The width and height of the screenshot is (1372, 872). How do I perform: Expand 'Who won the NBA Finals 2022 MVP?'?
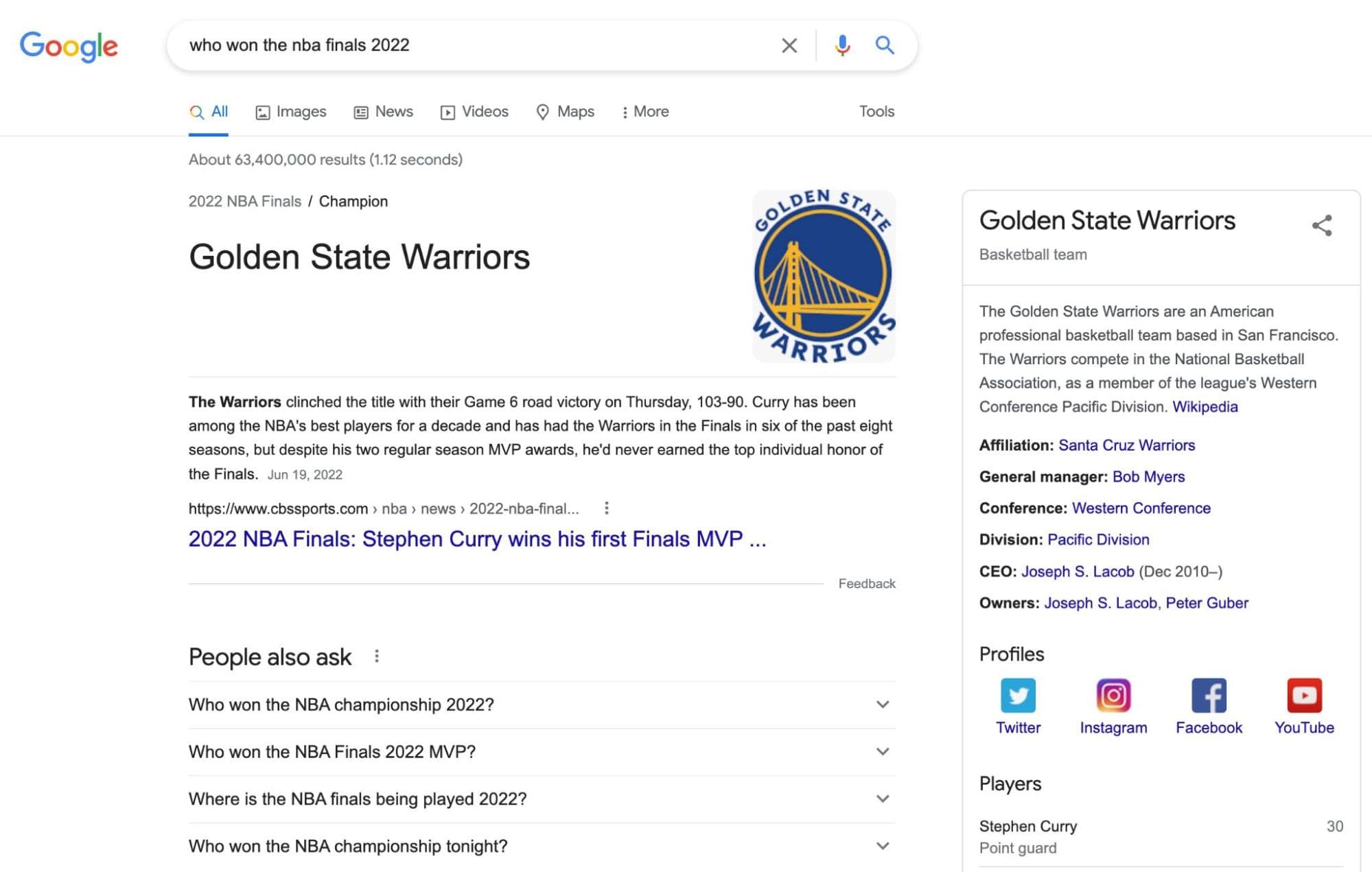541,752
